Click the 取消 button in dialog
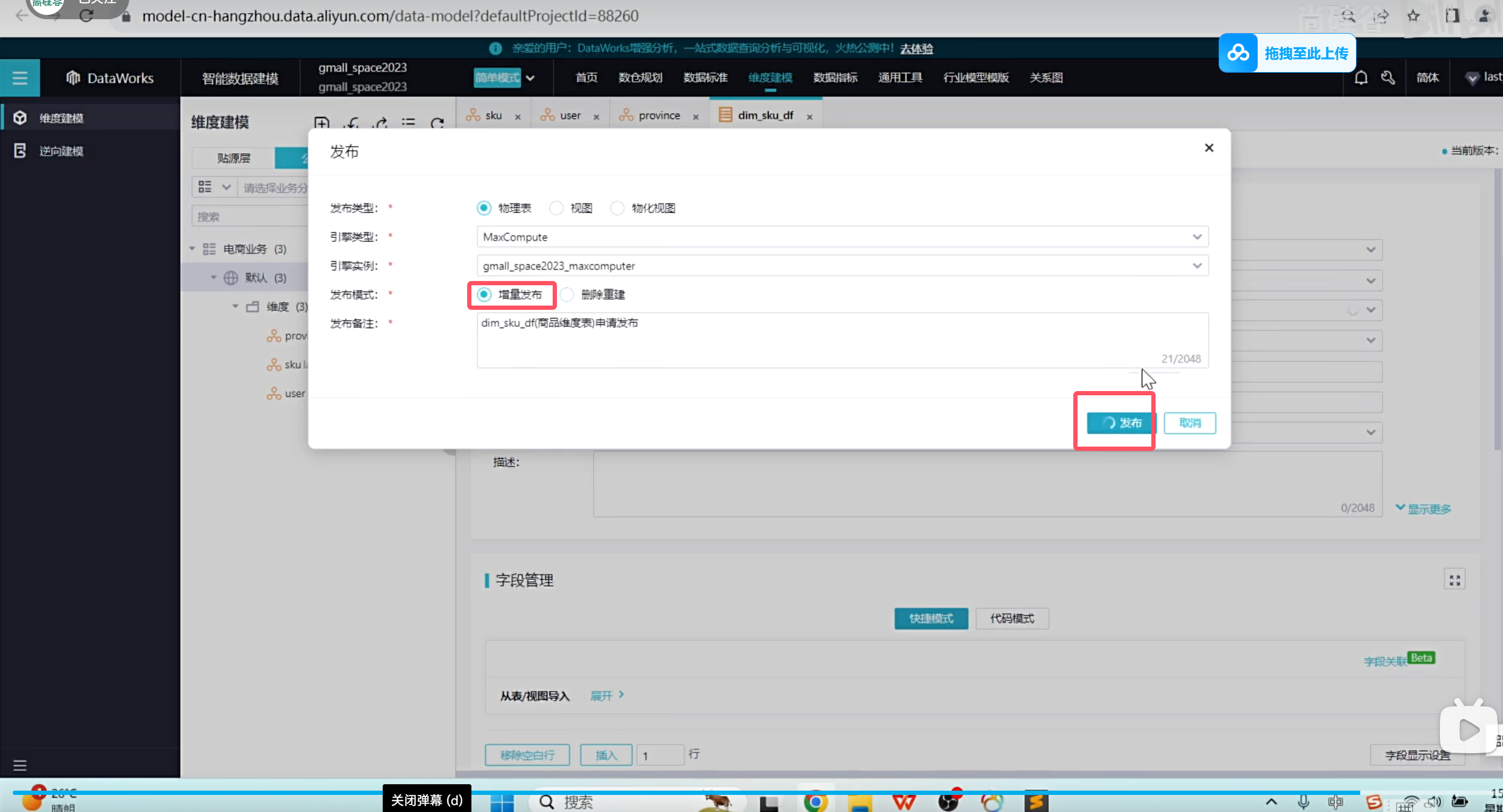 pos(1189,423)
